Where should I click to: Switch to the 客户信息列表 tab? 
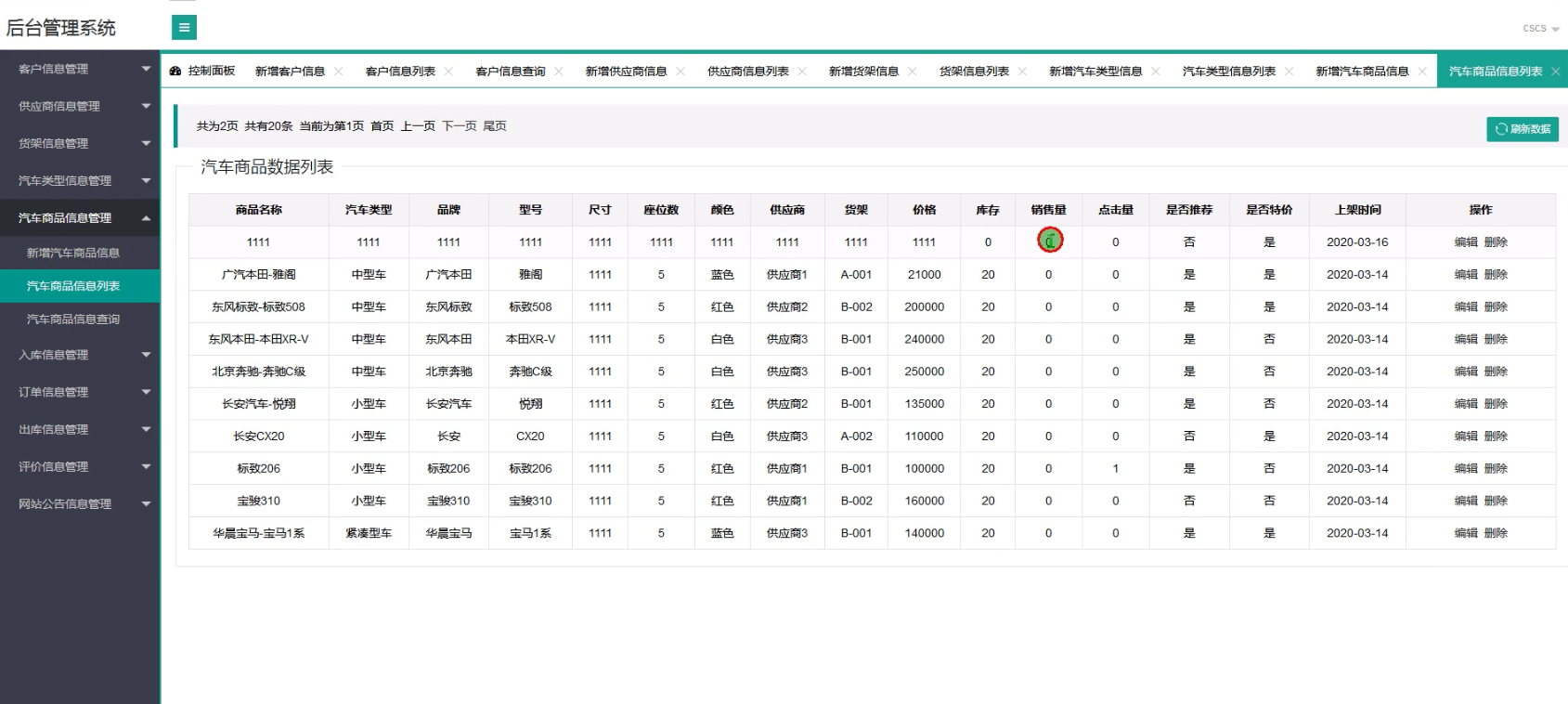click(x=400, y=72)
